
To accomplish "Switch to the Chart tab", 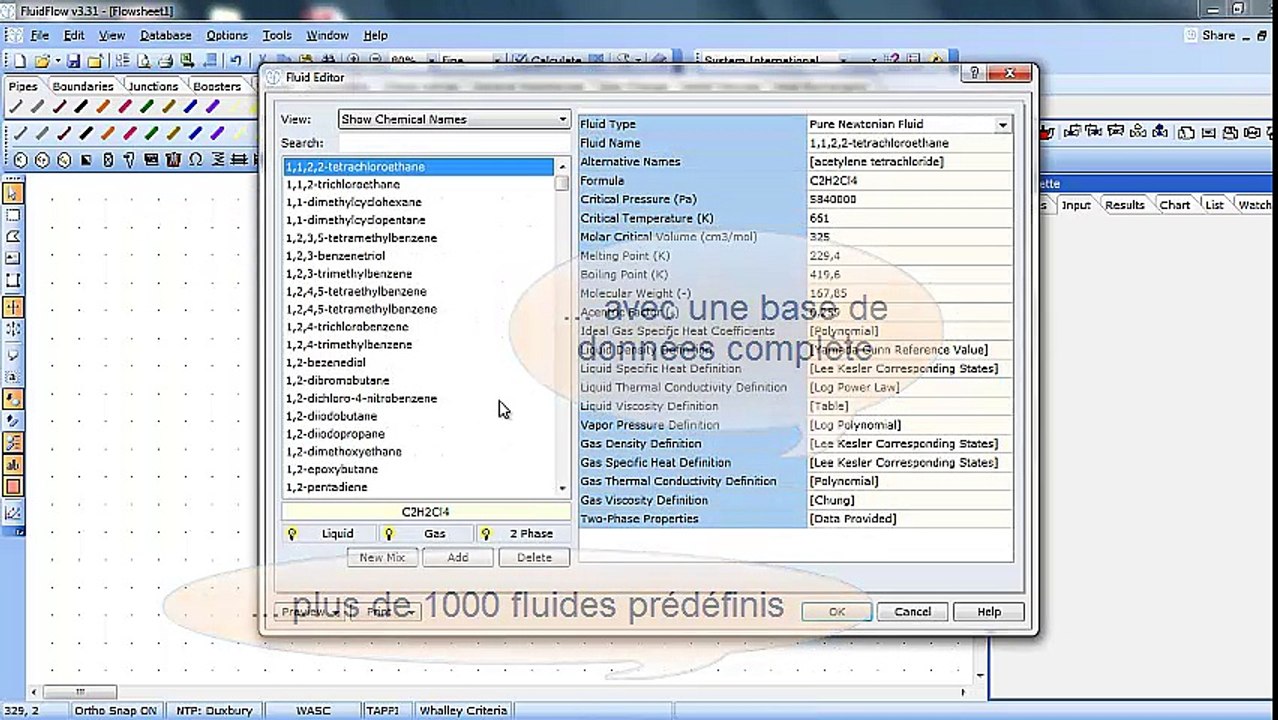I will pyautogui.click(x=1174, y=205).
